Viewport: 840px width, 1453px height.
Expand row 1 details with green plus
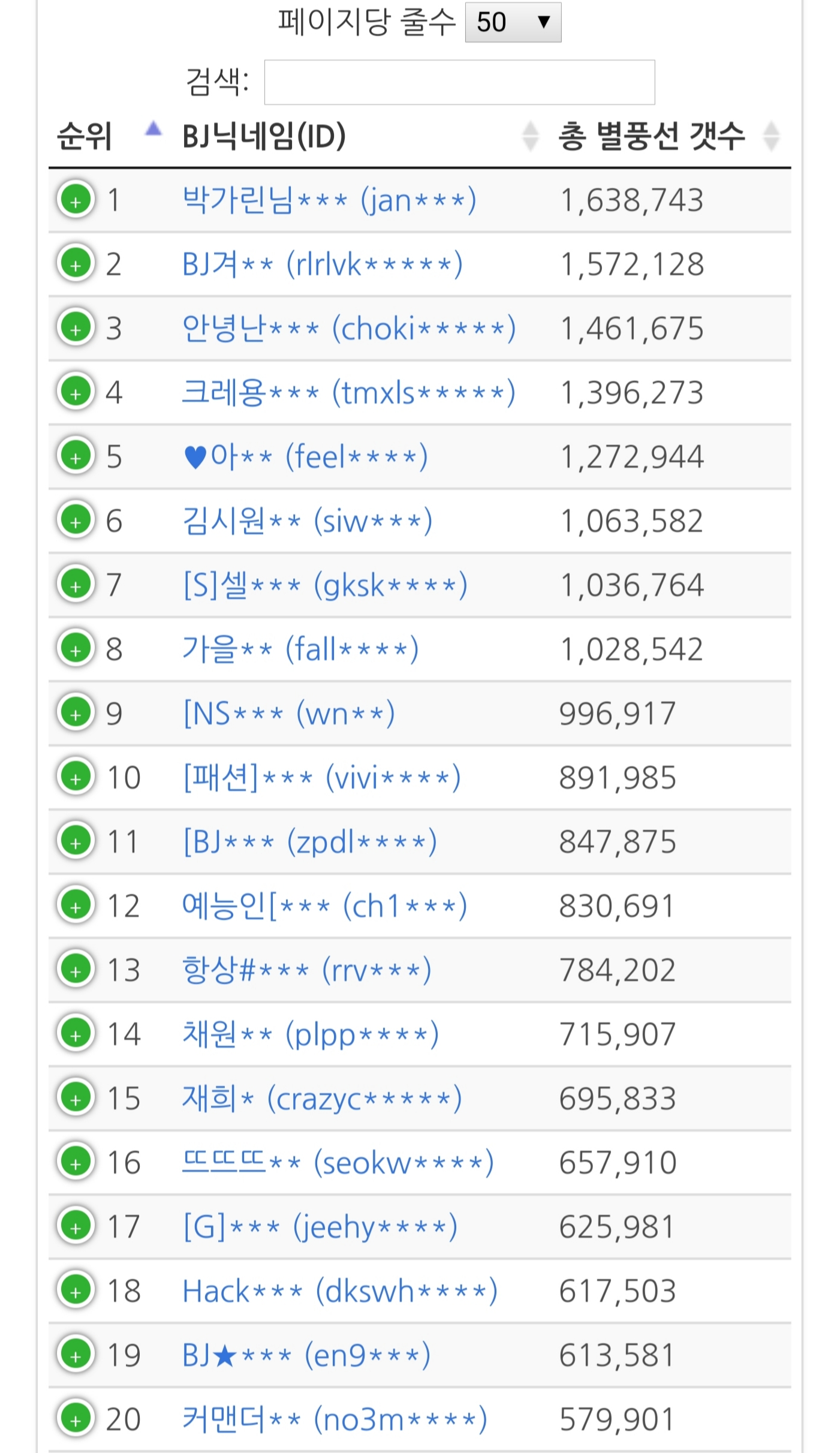(x=76, y=199)
